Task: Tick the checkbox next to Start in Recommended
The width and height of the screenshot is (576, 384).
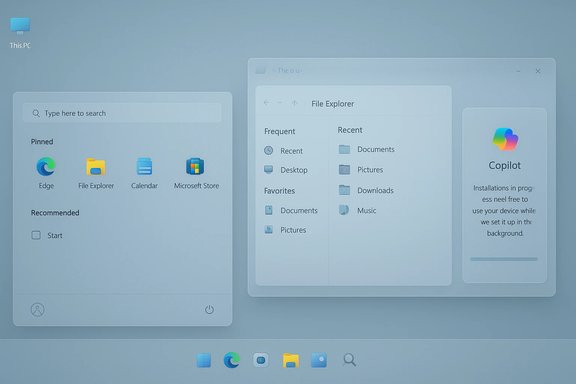Action: 36,235
